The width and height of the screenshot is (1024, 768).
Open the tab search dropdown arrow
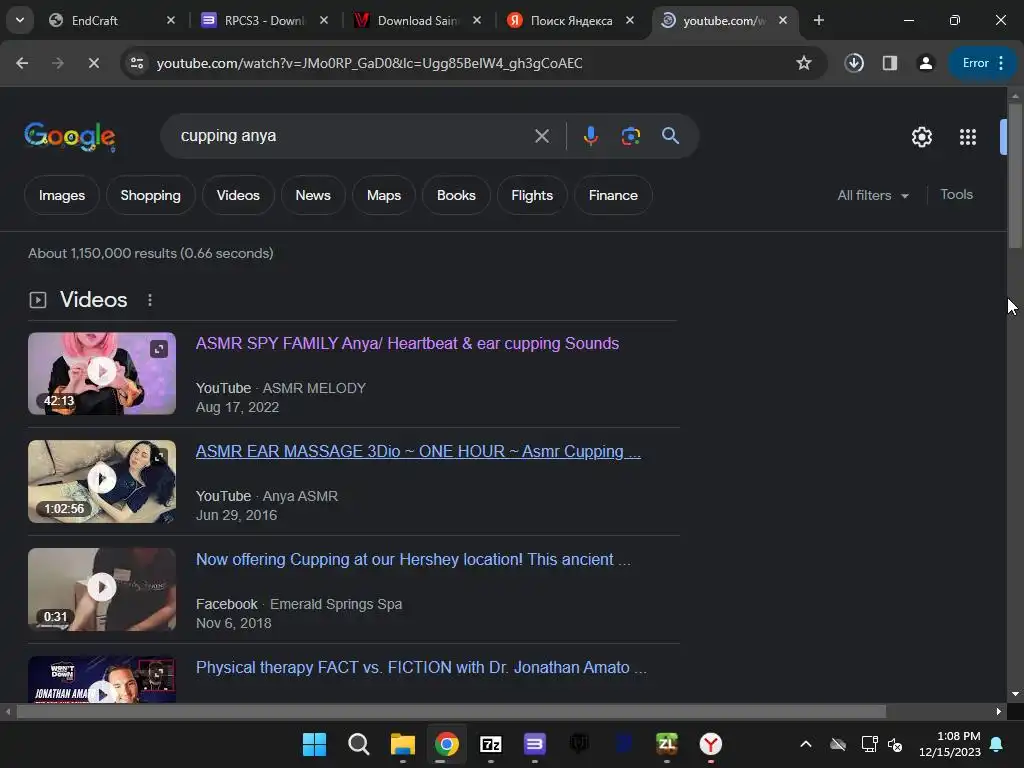[20, 20]
